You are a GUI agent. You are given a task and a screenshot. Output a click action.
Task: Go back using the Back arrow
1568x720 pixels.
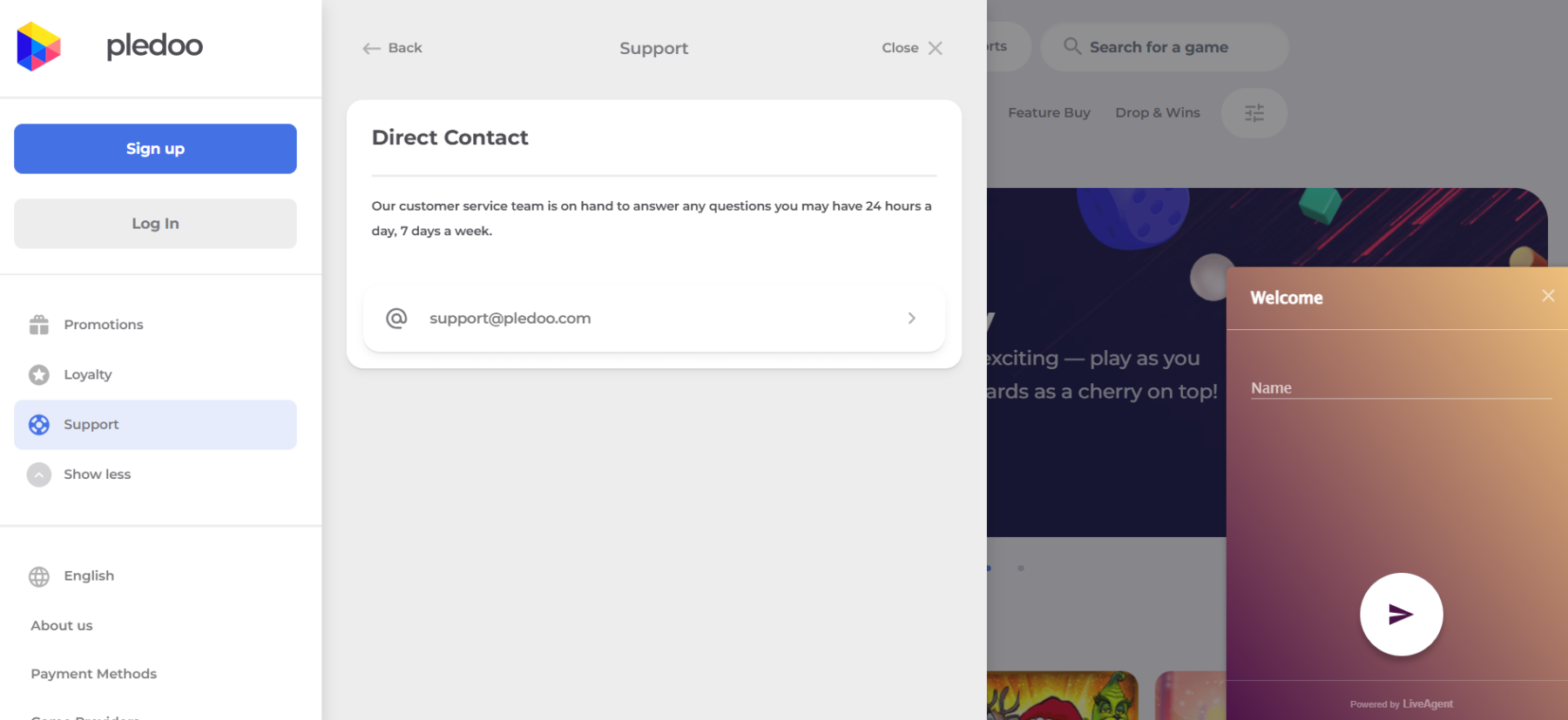click(x=392, y=48)
